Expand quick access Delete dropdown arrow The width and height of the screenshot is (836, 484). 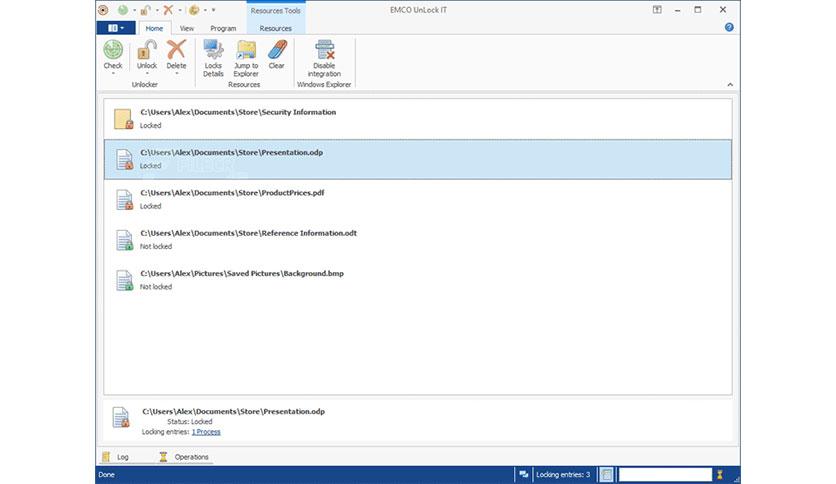180,10
